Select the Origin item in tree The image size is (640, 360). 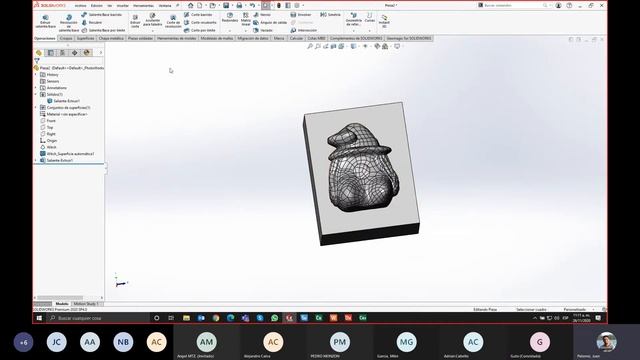click(51, 140)
